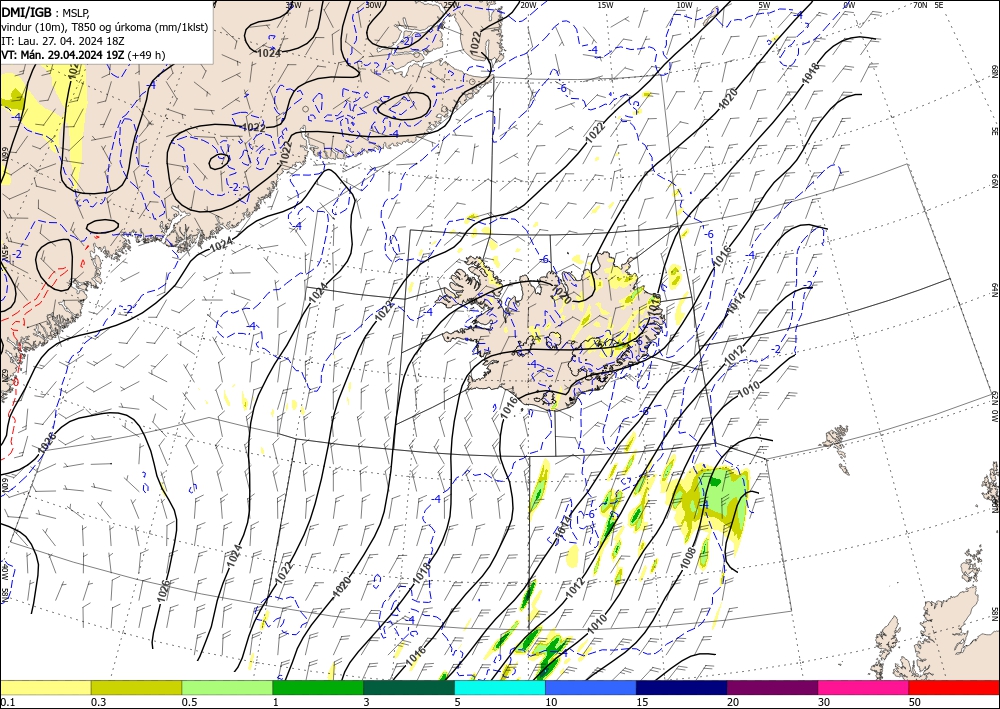
Task: Click the "35W" longitude label
Action: pyautogui.click(x=293, y=4)
